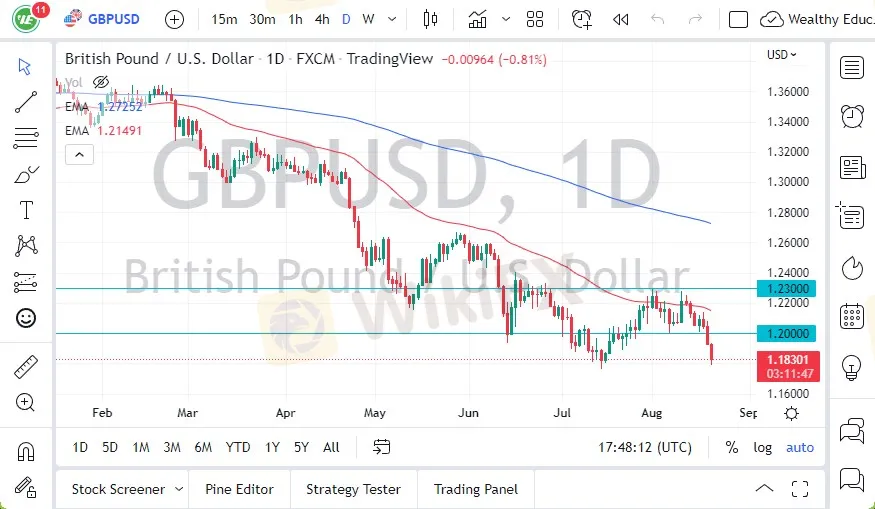Select the trend line drawing tool

[26, 101]
